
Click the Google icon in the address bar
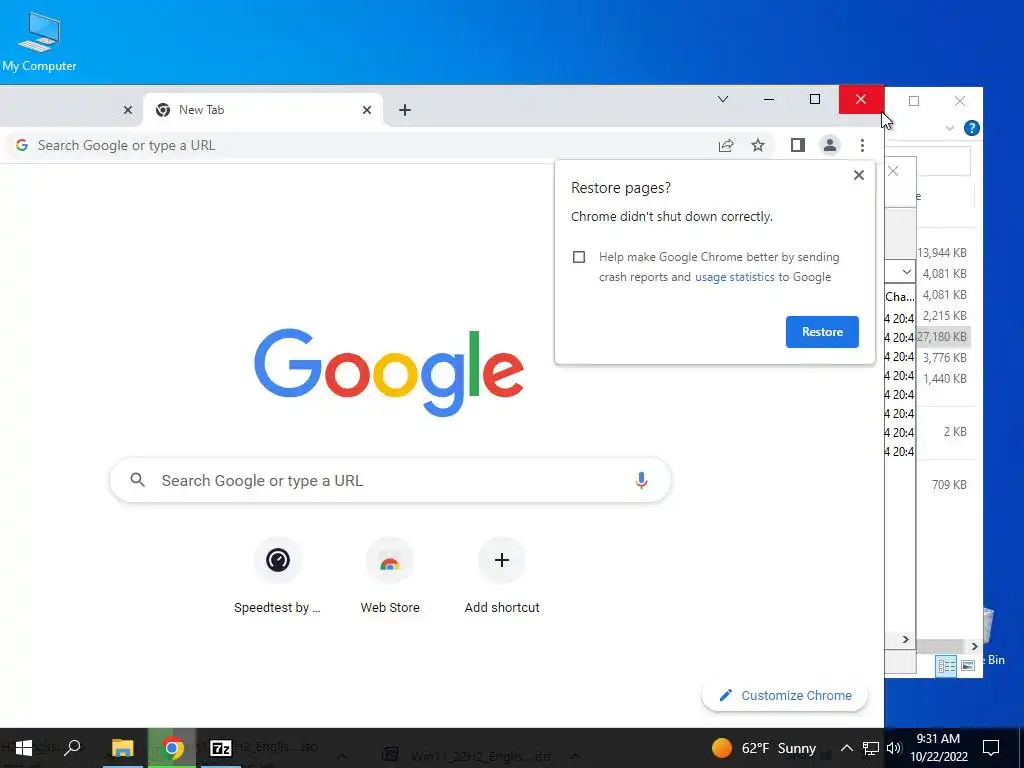(22, 145)
